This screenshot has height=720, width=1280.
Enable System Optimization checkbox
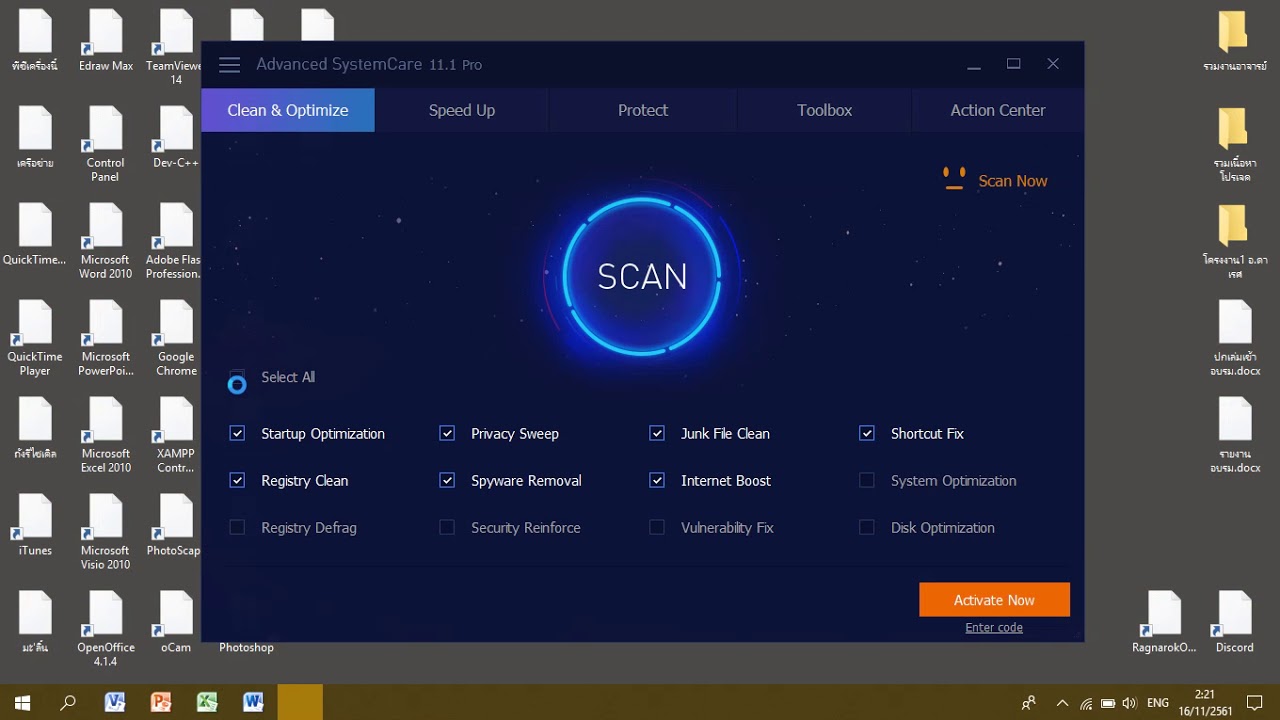click(867, 480)
